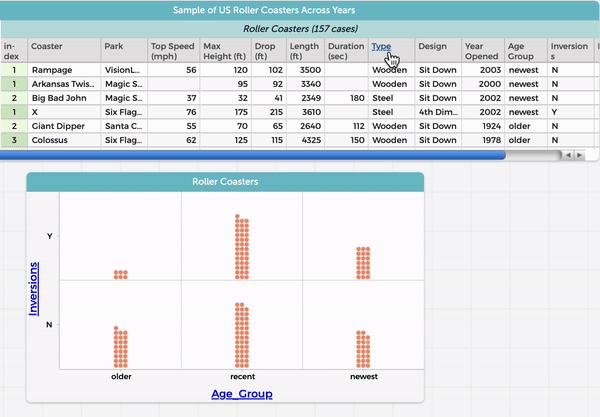Click the Inversions axis label

coord(34,289)
